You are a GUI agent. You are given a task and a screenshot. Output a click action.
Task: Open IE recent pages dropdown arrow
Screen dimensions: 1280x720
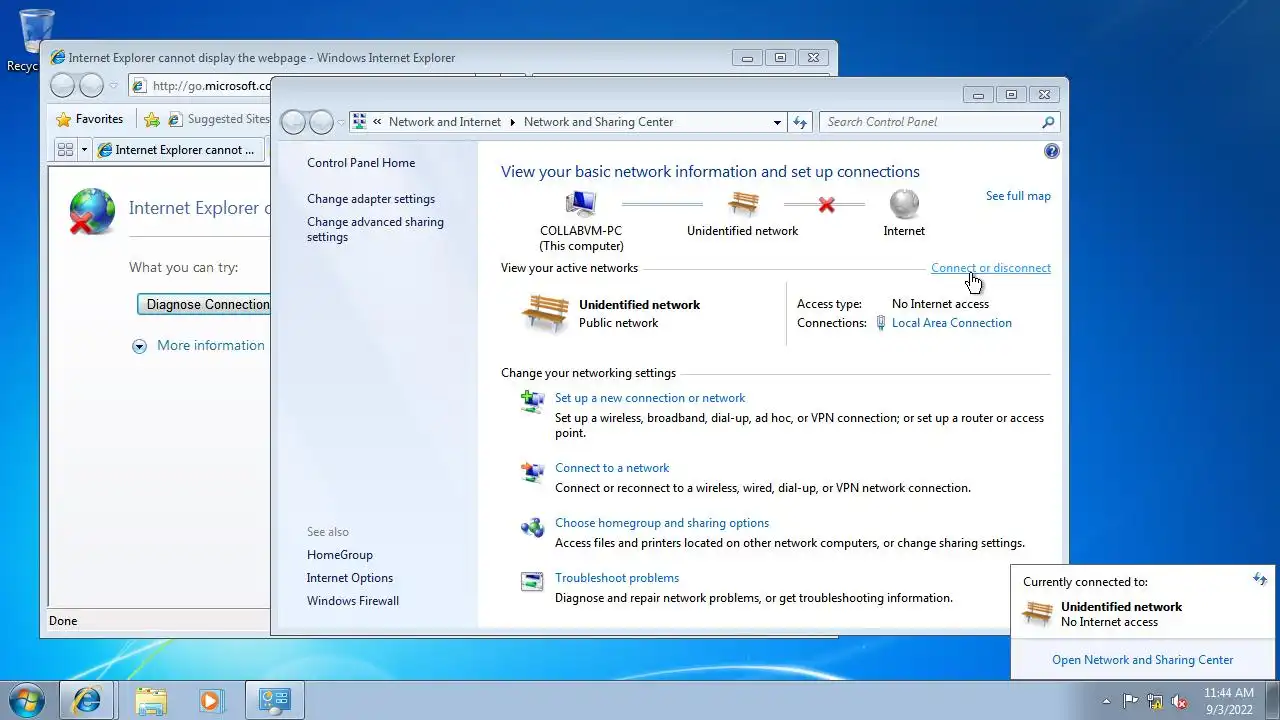[x=113, y=86]
